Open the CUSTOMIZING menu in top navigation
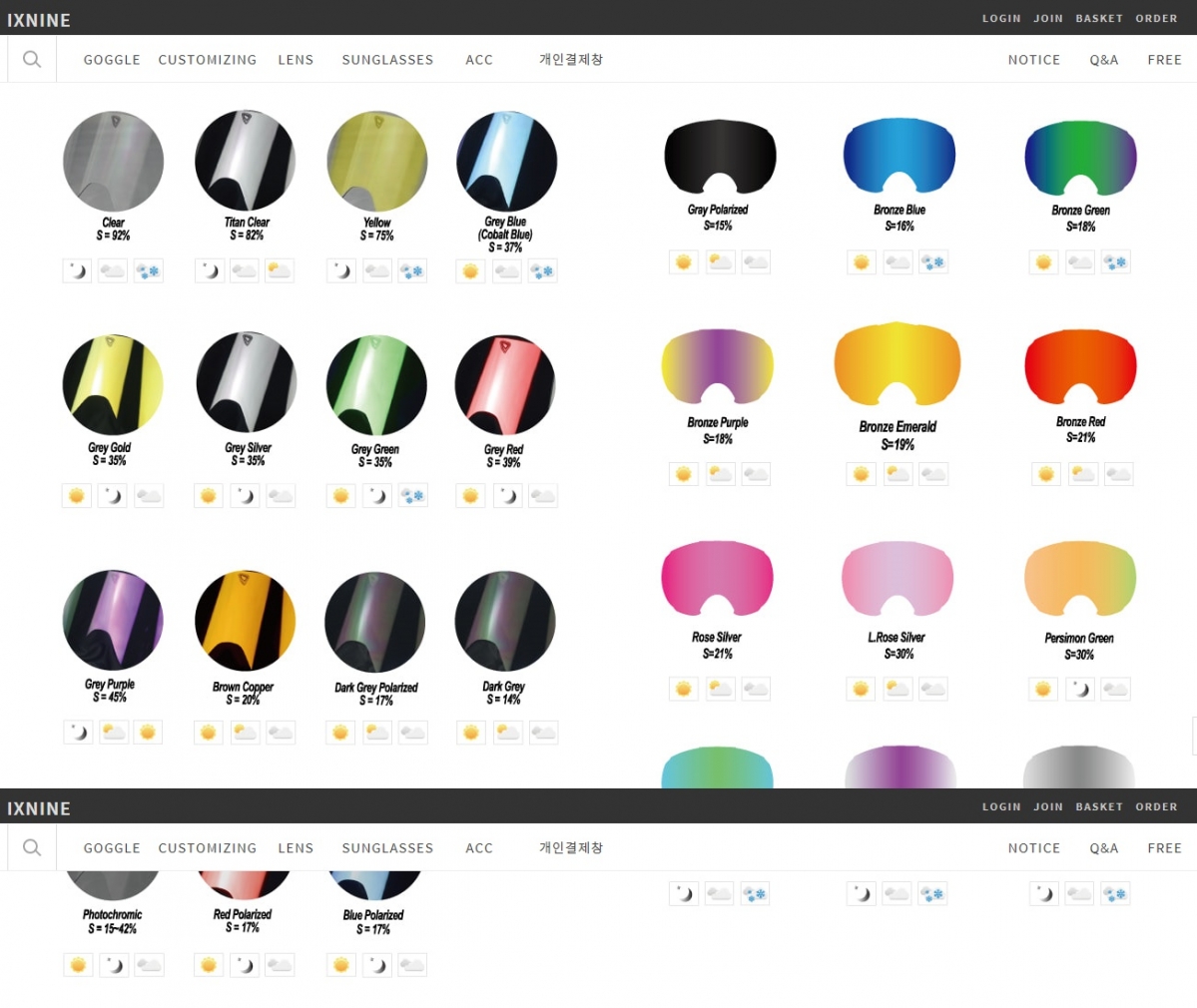Image resolution: width=1197 pixels, height=1008 pixels. pos(207,60)
